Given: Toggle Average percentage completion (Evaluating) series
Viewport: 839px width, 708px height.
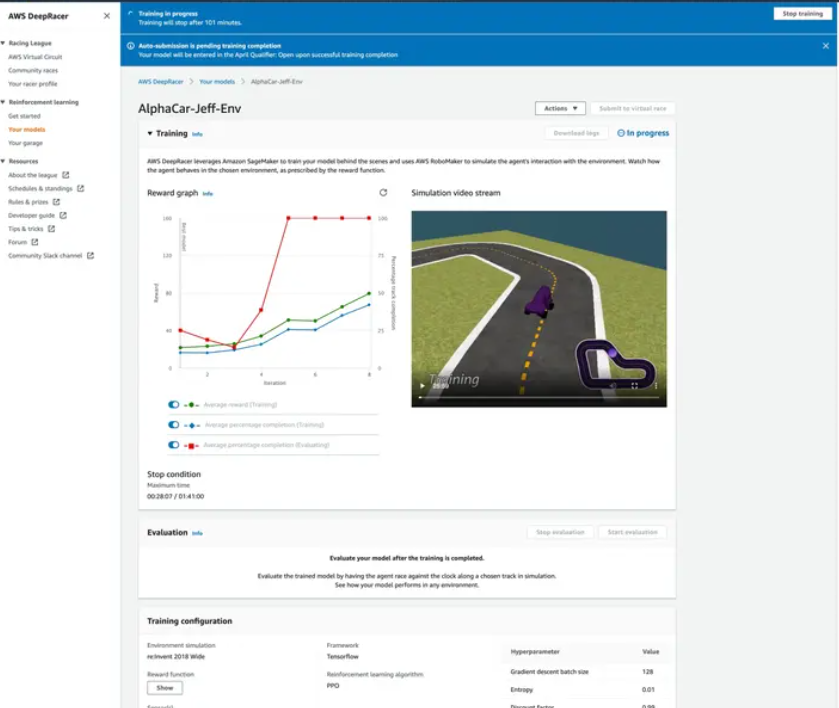Looking at the screenshot, I should pyautogui.click(x=173, y=445).
